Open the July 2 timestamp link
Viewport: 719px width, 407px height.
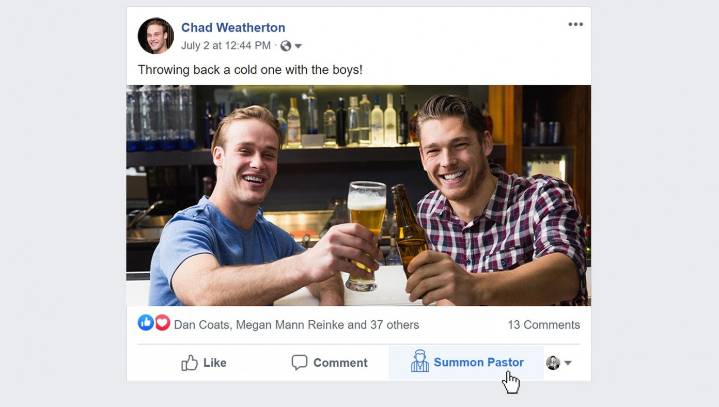(x=226, y=45)
